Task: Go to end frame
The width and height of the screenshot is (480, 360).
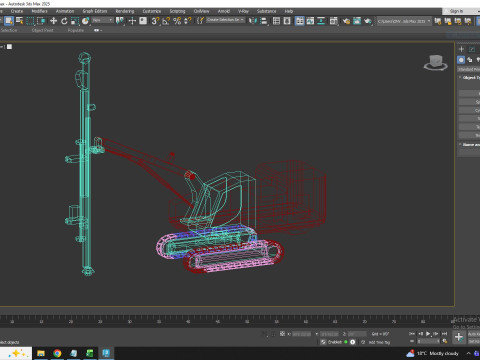Action: coord(444,334)
